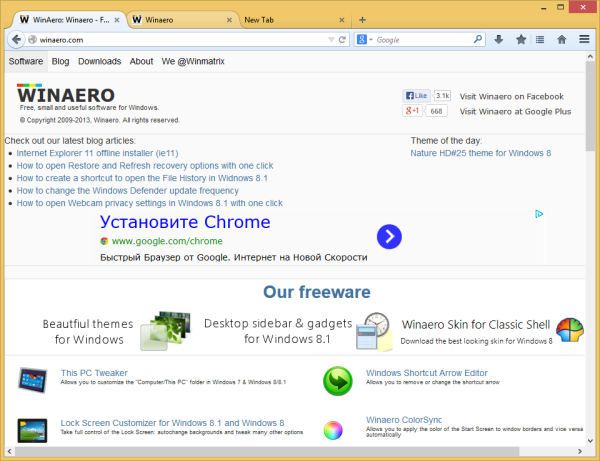The image size is (600, 461).
Task: Click the Lock Screen Customizer icon
Action: [x=33, y=430]
